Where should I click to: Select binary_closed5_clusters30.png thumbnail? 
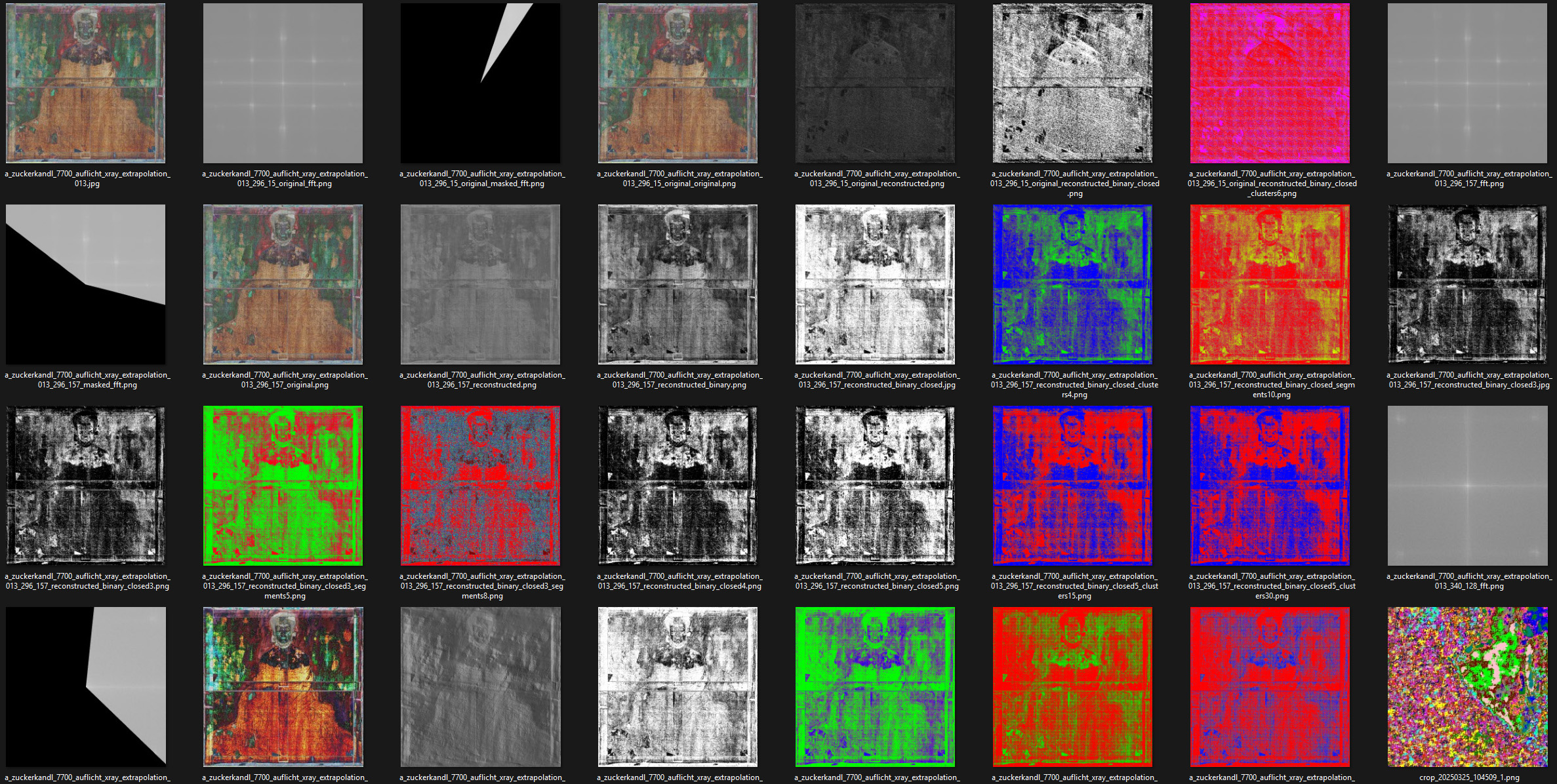pyautogui.click(x=1270, y=486)
